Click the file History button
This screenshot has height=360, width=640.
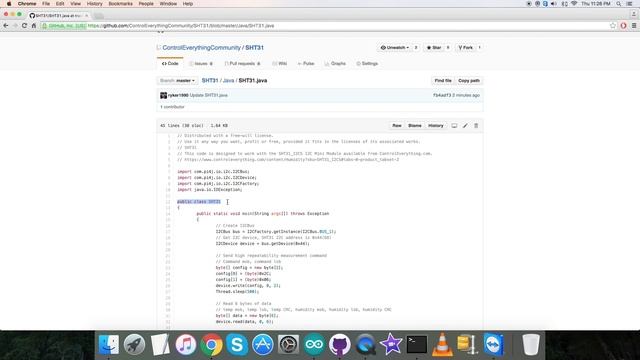point(436,126)
